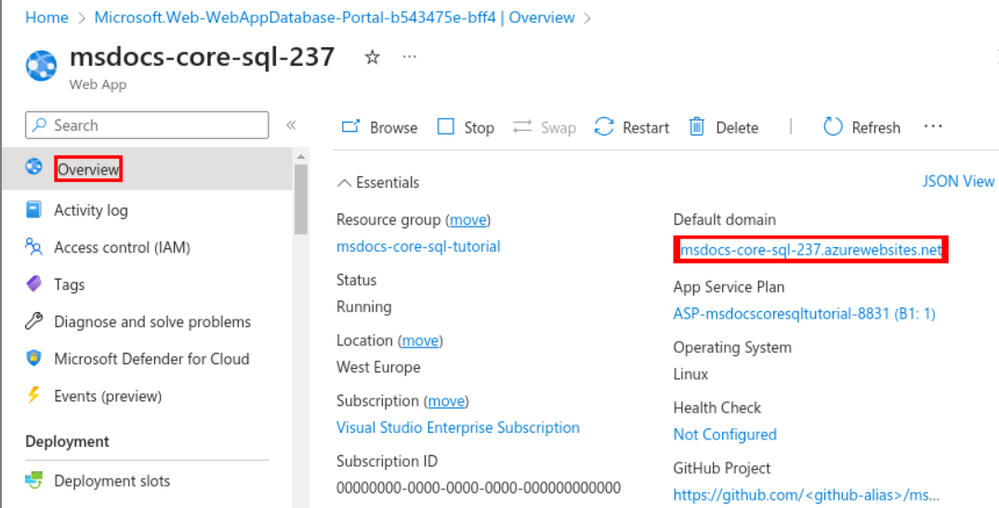Click the Access control people icon

coord(34,246)
